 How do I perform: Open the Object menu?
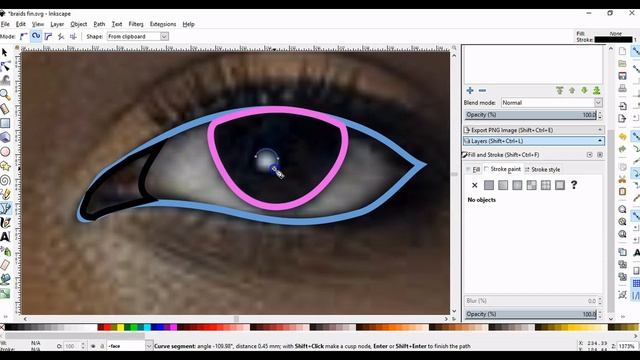79,24
